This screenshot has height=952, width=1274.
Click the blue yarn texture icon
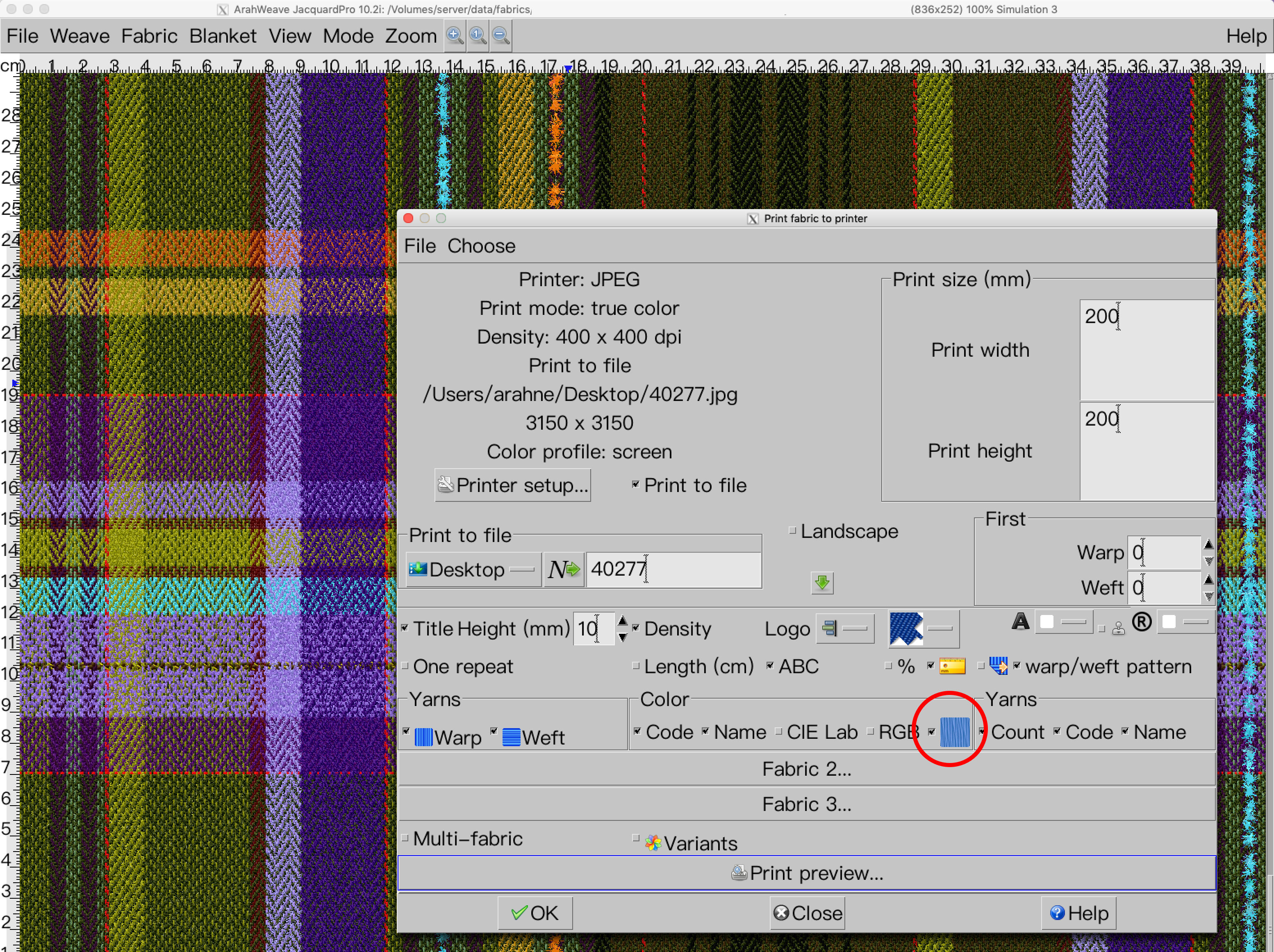tap(954, 732)
